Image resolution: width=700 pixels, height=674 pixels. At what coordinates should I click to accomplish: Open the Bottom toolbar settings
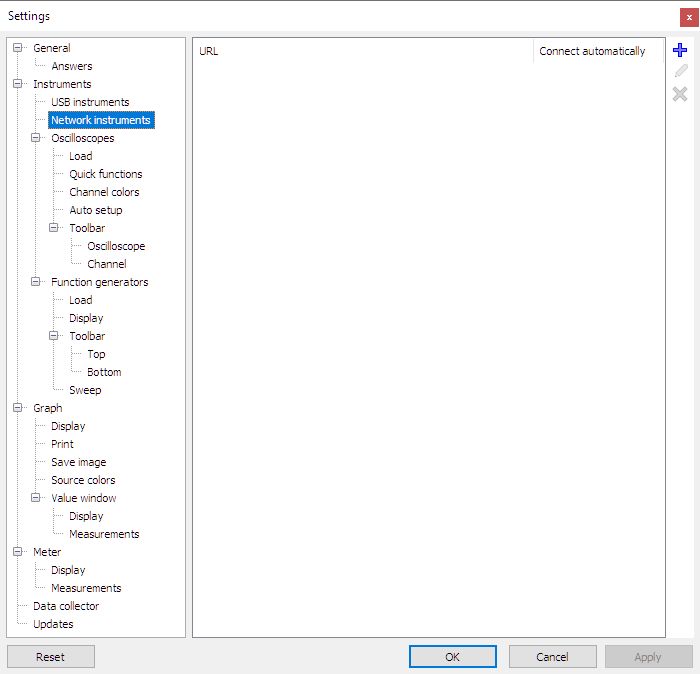click(104, 372)
